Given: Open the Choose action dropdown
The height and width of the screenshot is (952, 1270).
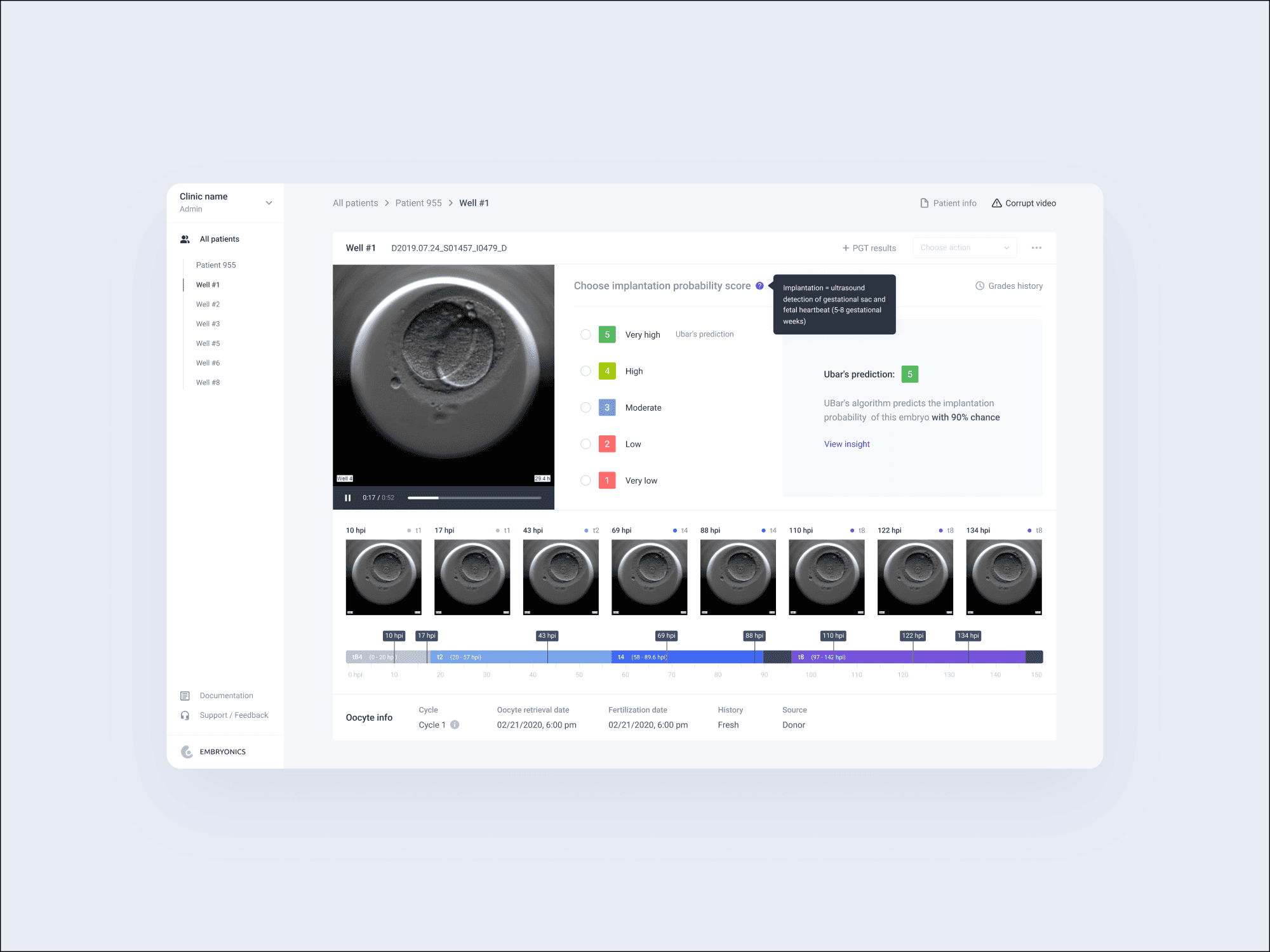Looking at the screenshot, I should (964, 248).
